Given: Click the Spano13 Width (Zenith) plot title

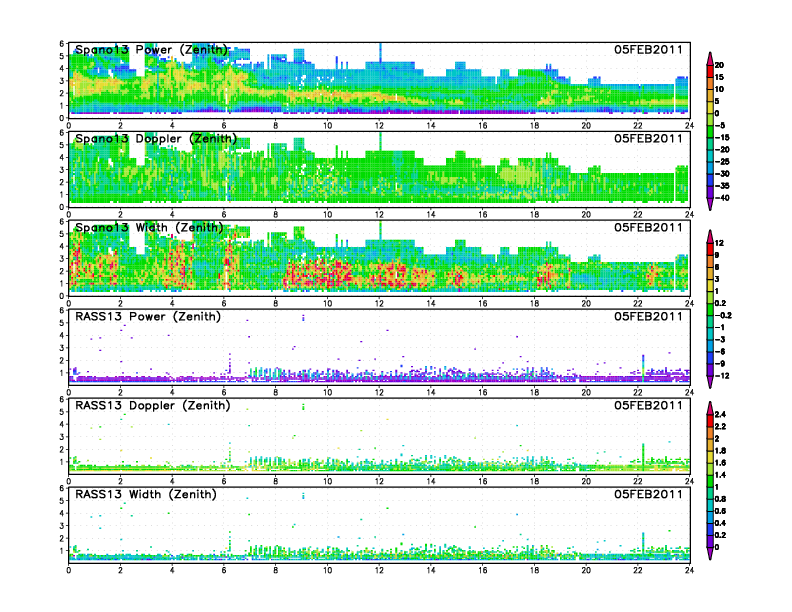Looking at the screenshot, I should tap(152, 227).
